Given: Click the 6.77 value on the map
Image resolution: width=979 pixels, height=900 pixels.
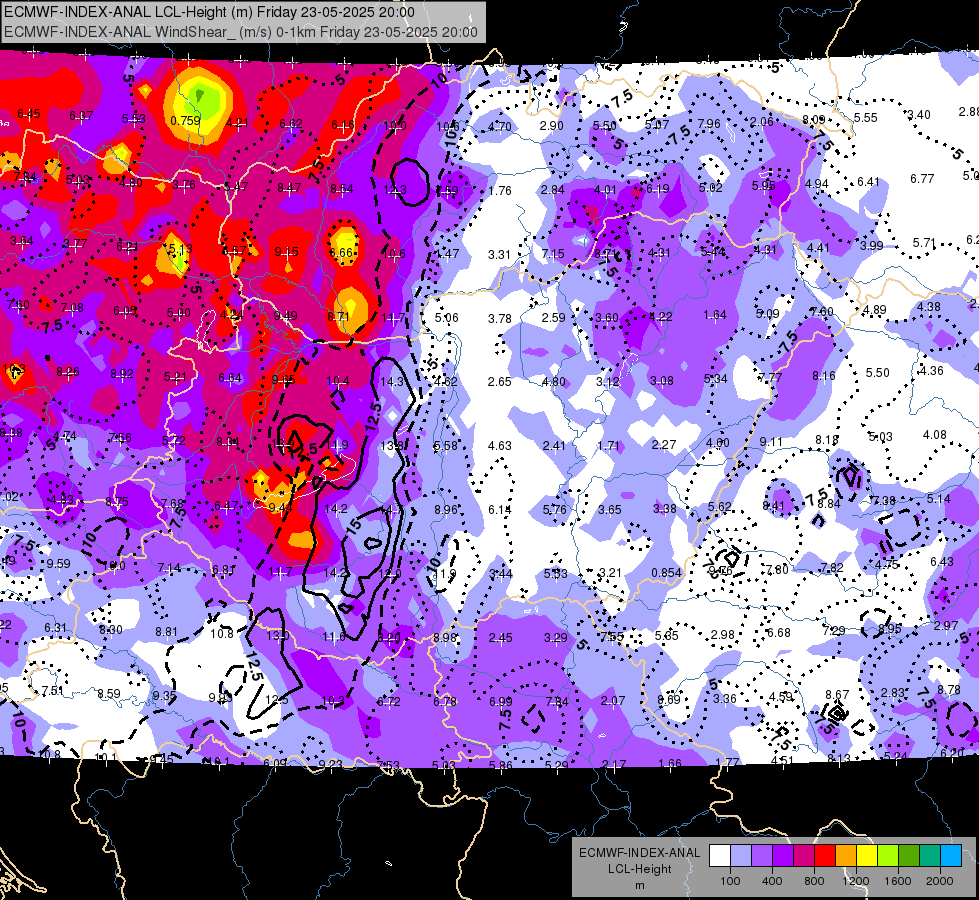Looking at the screenshot, I should point(922,179).
